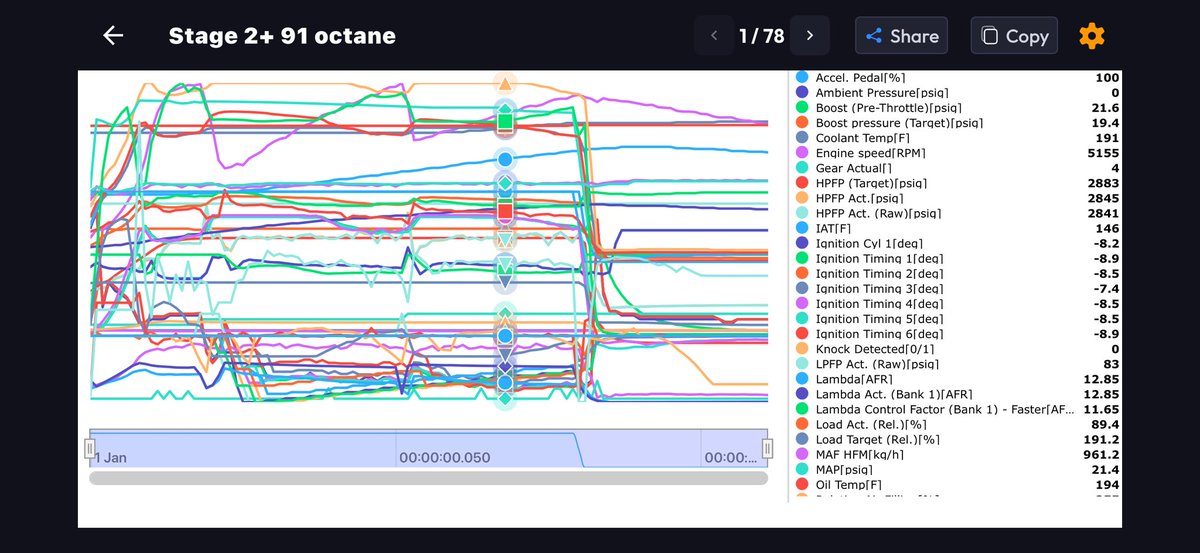This screenshot has width=1200, height=553.
Task: Click the Lambda[AFR] color dot
Action: (x=802, y=379)
